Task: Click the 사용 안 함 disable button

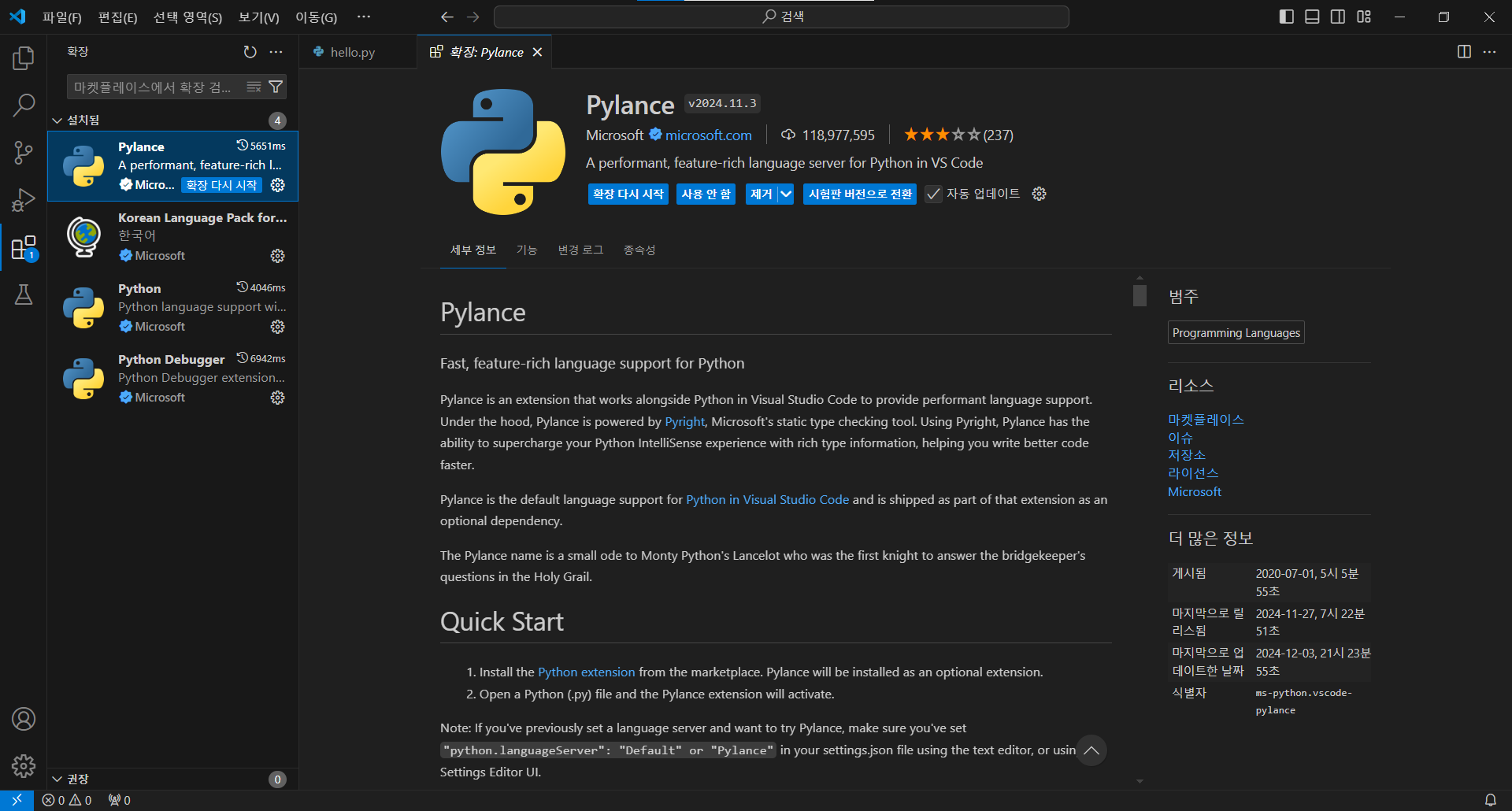Action: click(x=706, y=194)
